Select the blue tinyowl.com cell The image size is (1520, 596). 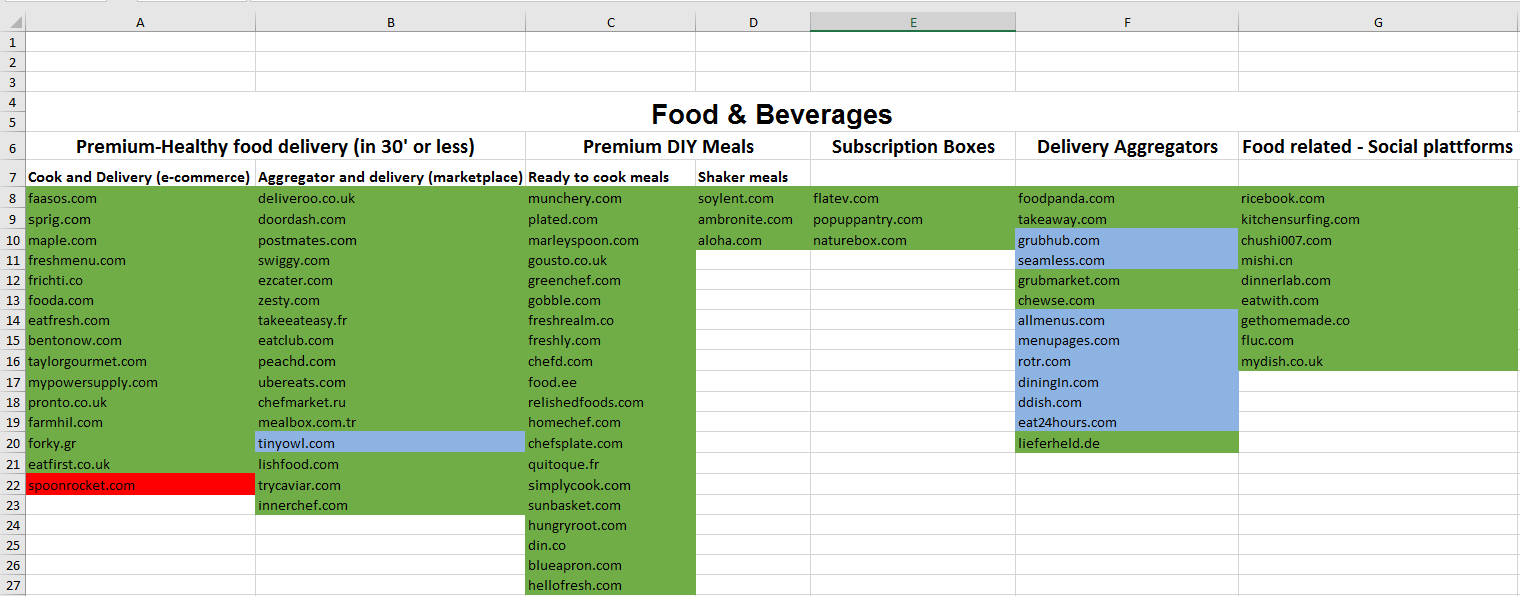pyautogui.click(x=390, y=443)
